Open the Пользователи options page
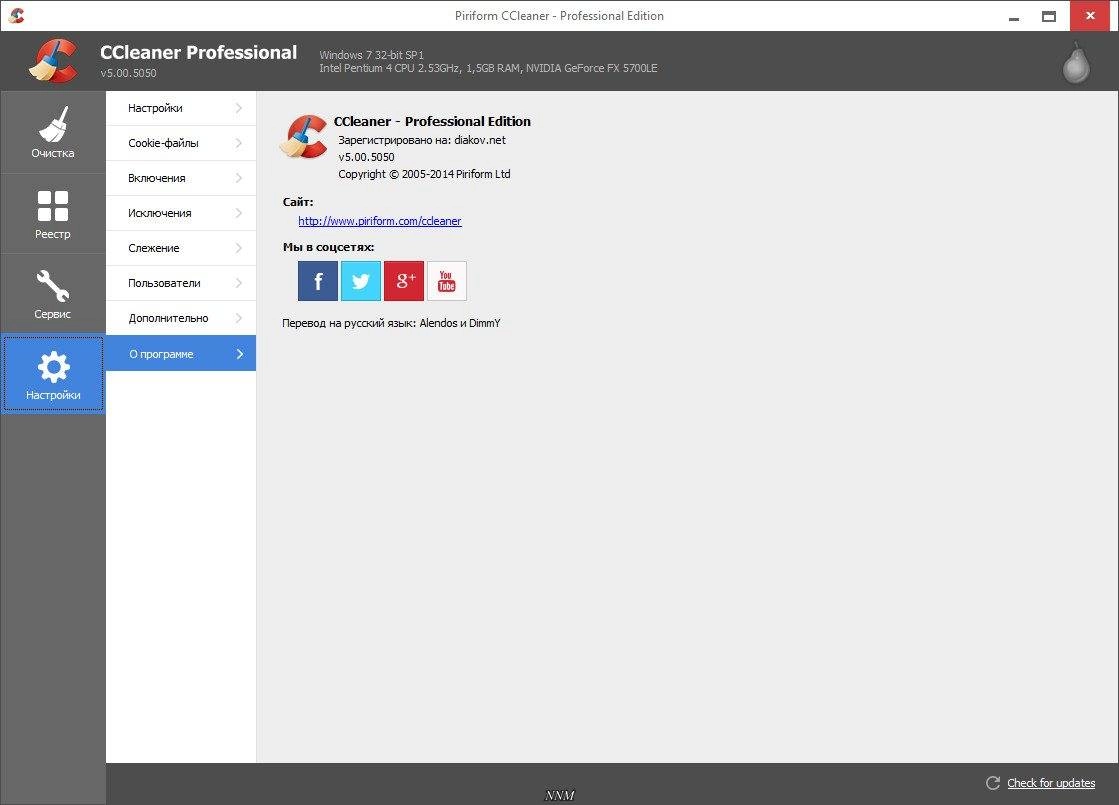Viewport: 1119px width, 805px height. click(181, 283)
